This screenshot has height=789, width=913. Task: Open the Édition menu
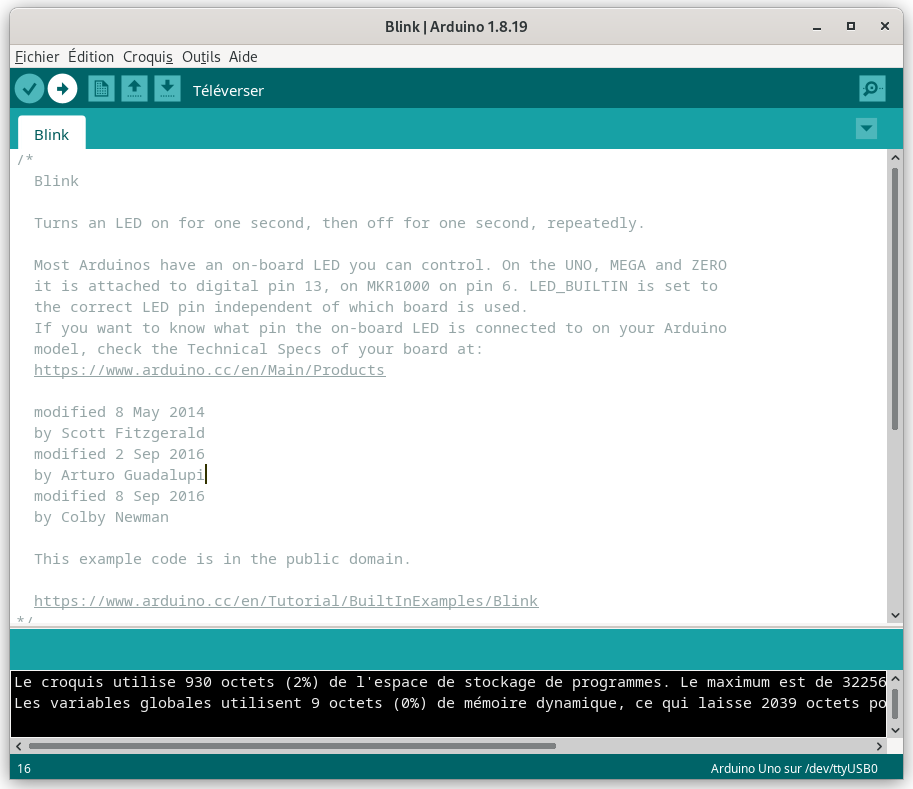pos(91,57)
